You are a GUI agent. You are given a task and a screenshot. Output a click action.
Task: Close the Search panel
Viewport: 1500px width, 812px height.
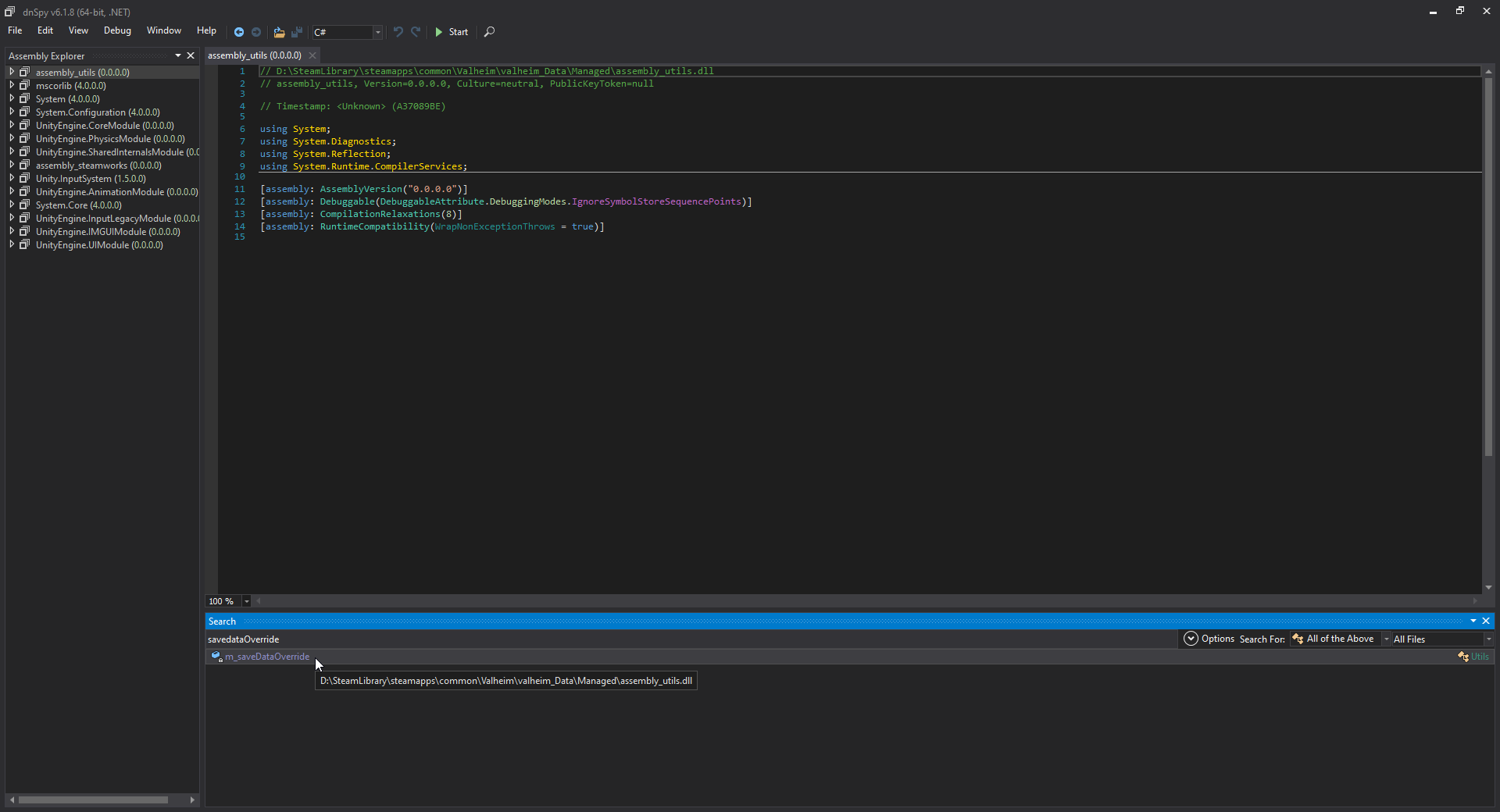click(1486, 621)
